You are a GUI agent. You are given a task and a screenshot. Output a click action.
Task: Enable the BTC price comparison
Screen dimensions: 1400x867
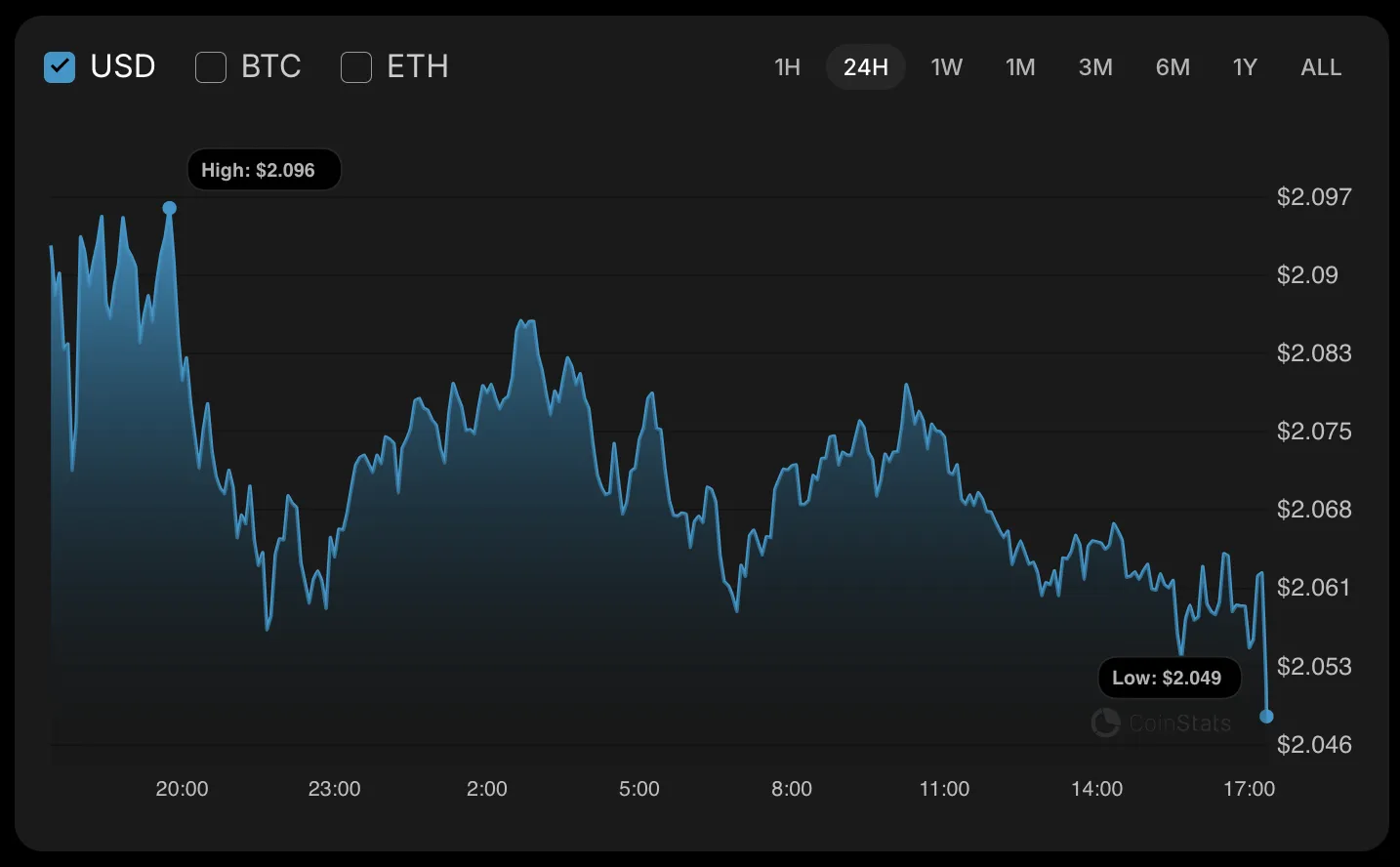pyautogui.click(x=211, y=66)
